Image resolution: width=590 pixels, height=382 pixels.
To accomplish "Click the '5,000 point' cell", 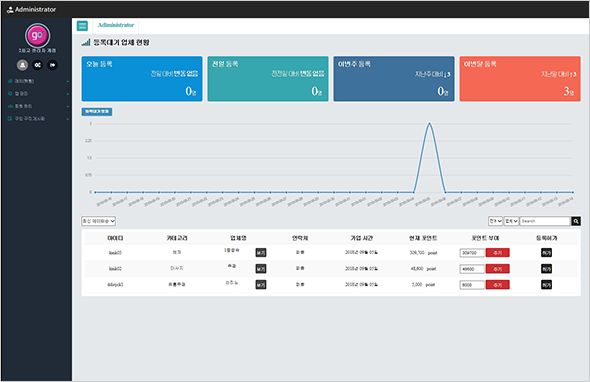I will tap(423, 285).
